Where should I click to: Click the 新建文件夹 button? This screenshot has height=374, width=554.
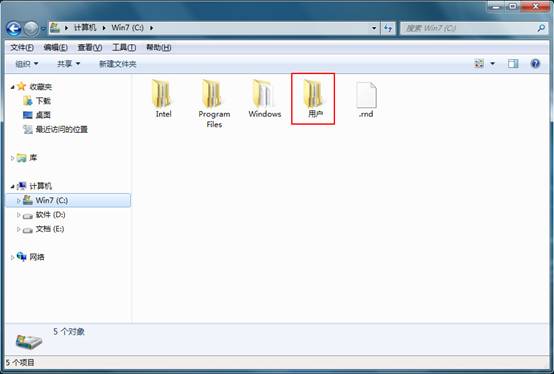[118, 64]
